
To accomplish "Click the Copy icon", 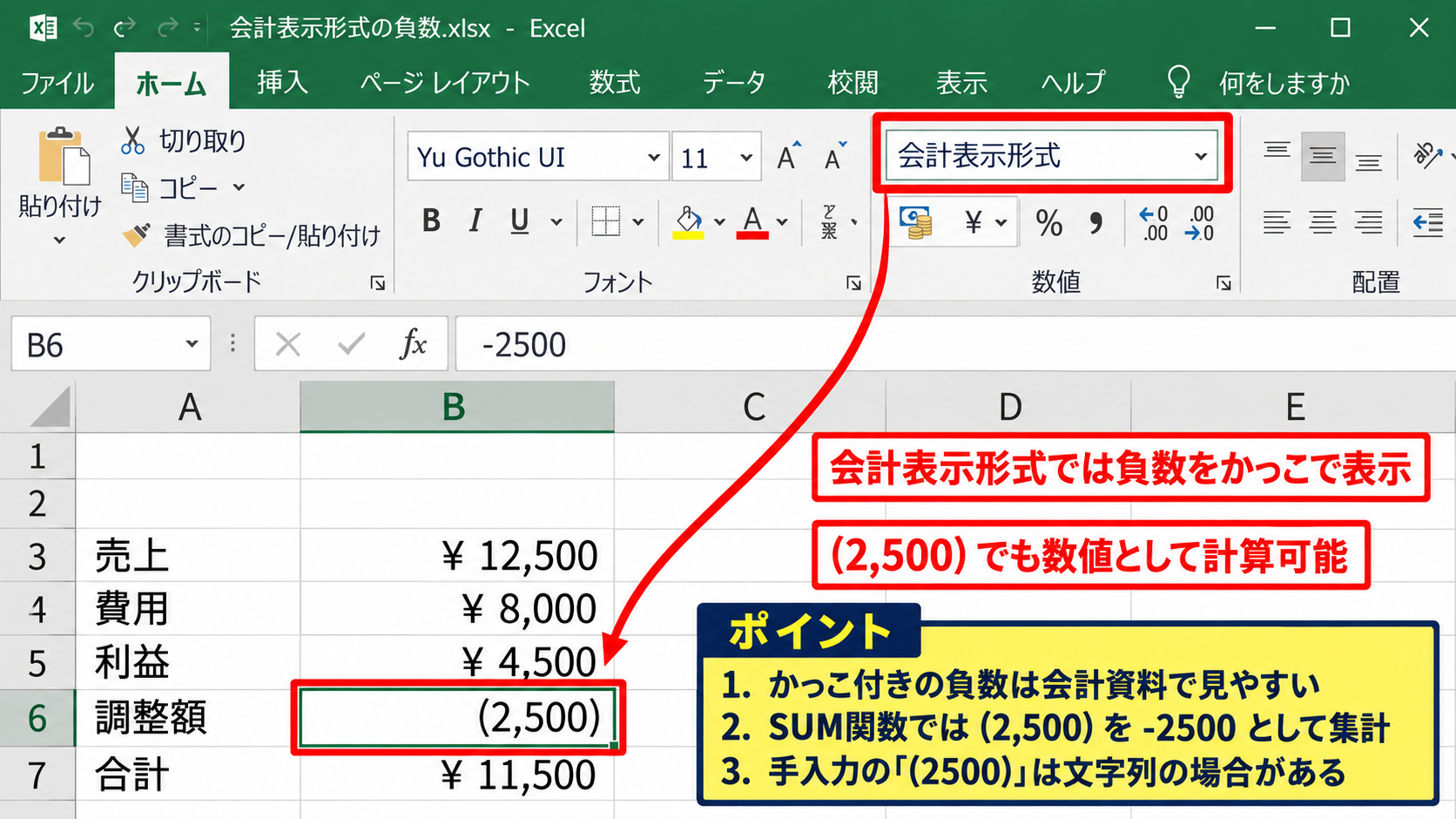I will tap(134, 187).
